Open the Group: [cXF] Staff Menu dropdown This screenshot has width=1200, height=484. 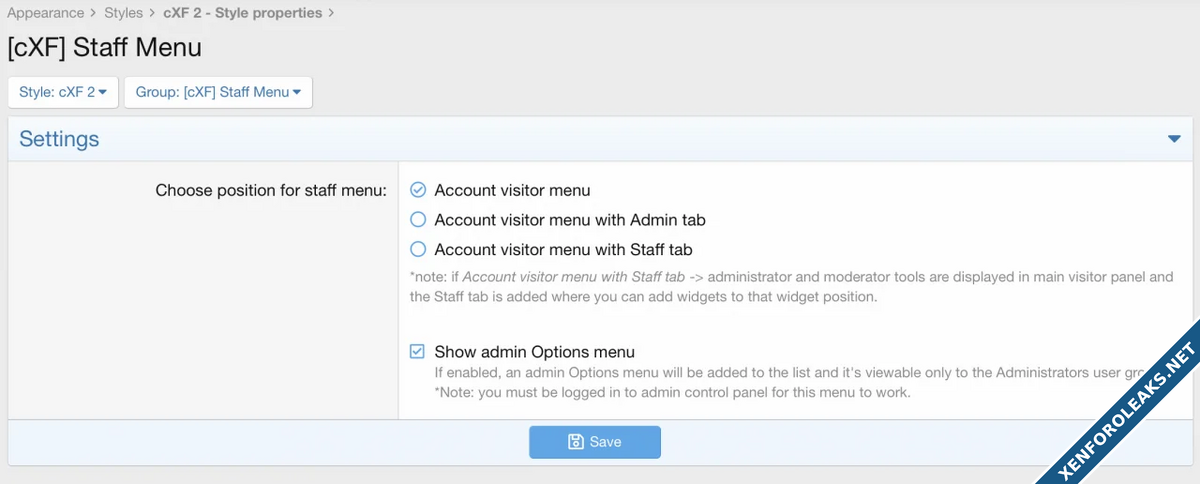[218, 92]
